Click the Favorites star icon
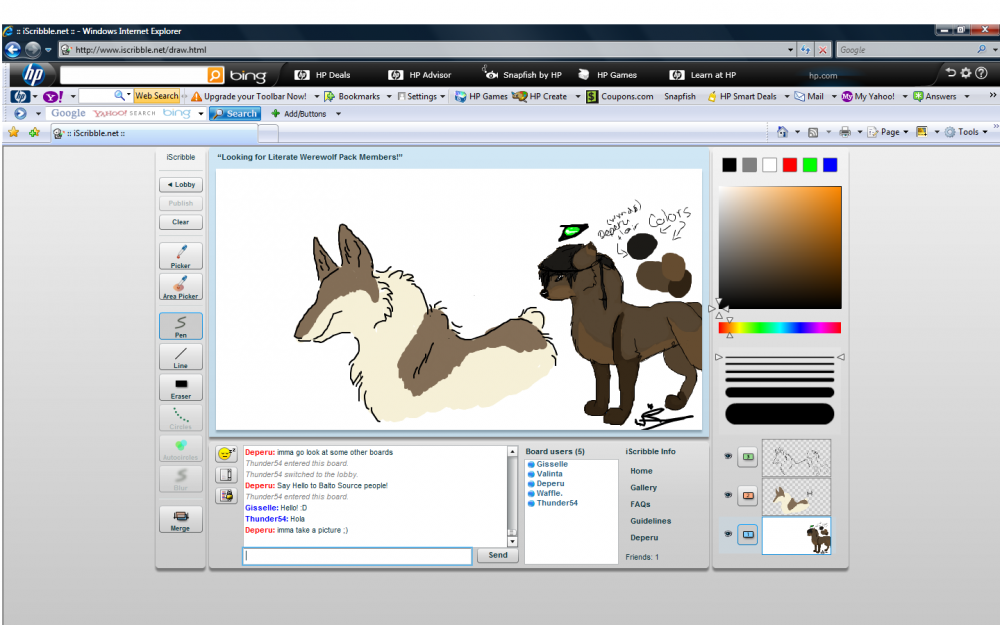Image resolution: width=1000 pixels, height=625 pixels. (x=13, y=132)
